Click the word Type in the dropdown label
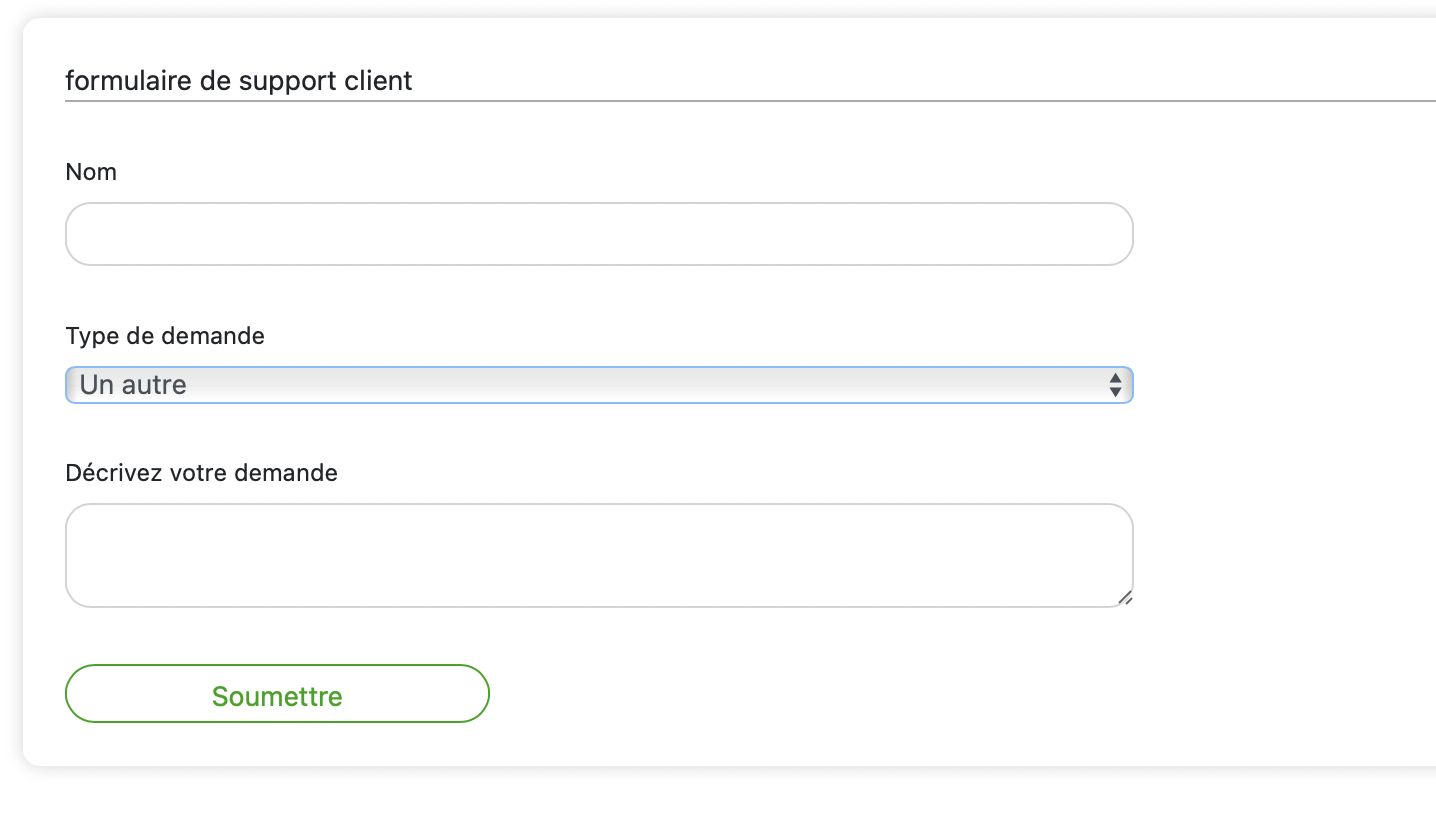This screenshot has height=824, width=1436. click(92, 336)
